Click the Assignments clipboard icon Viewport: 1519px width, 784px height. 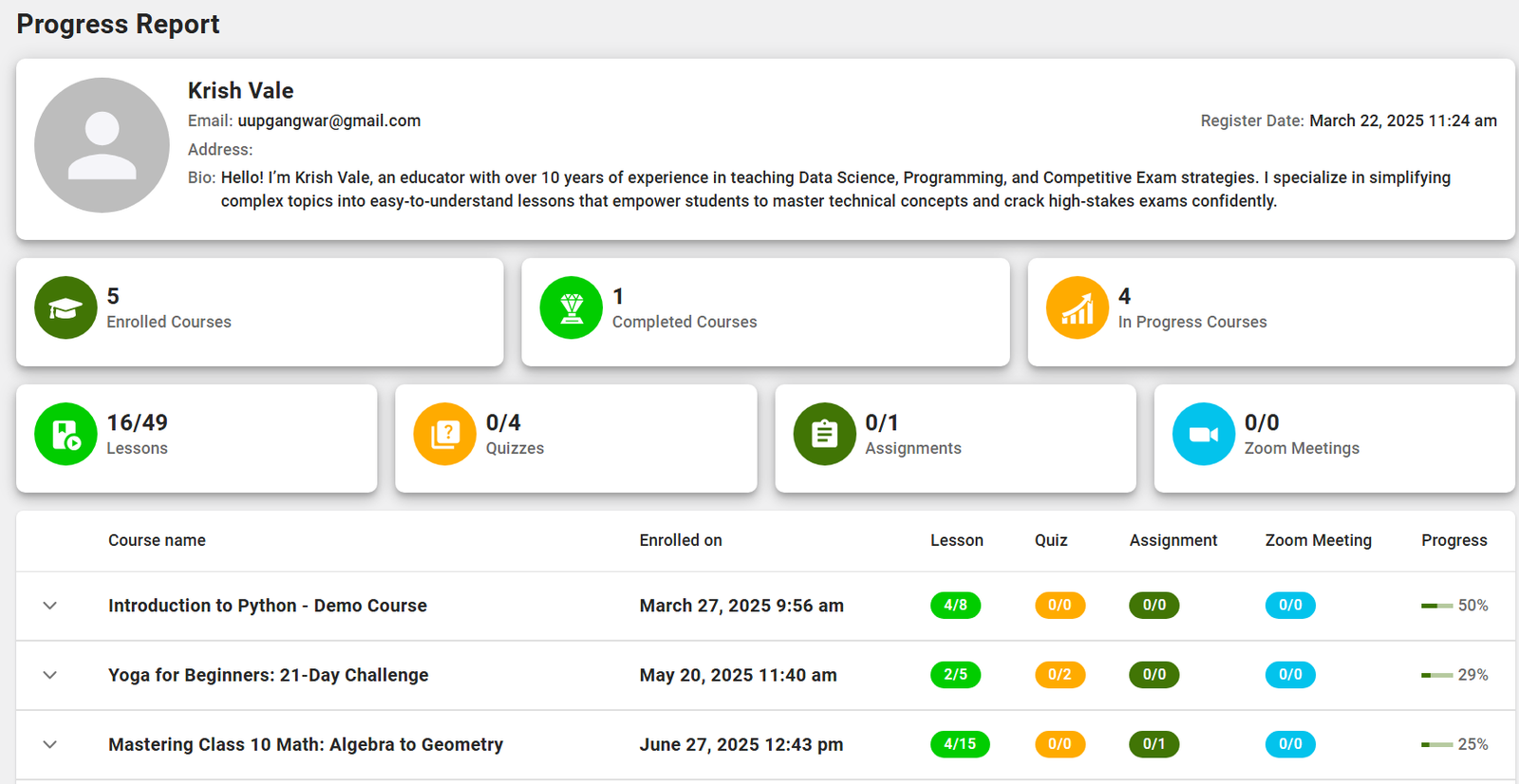point(824,434)
